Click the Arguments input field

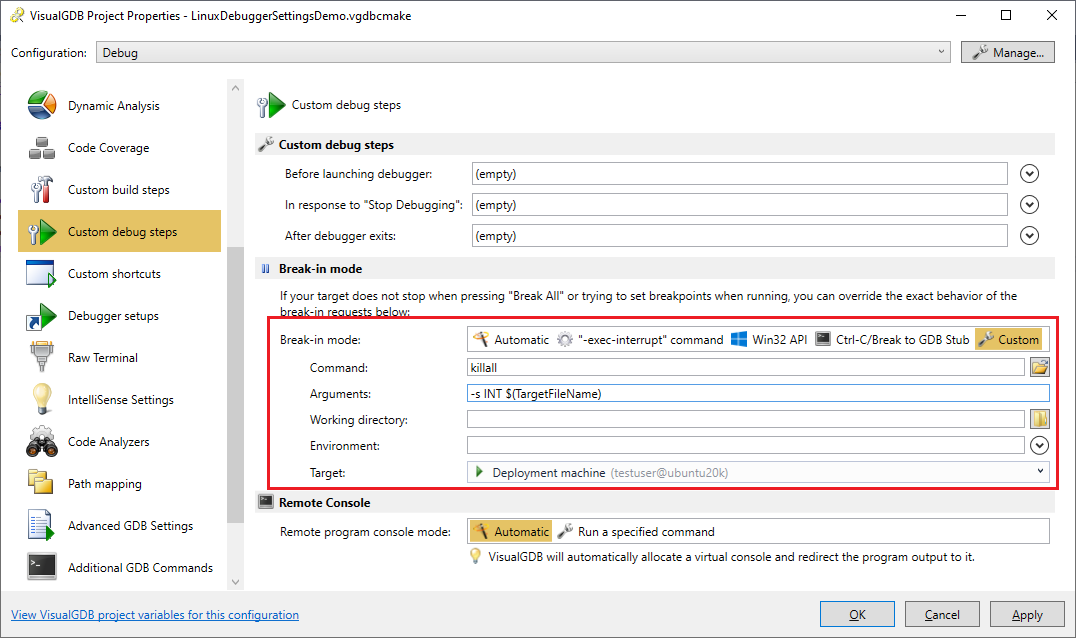(x=758, y=393)
